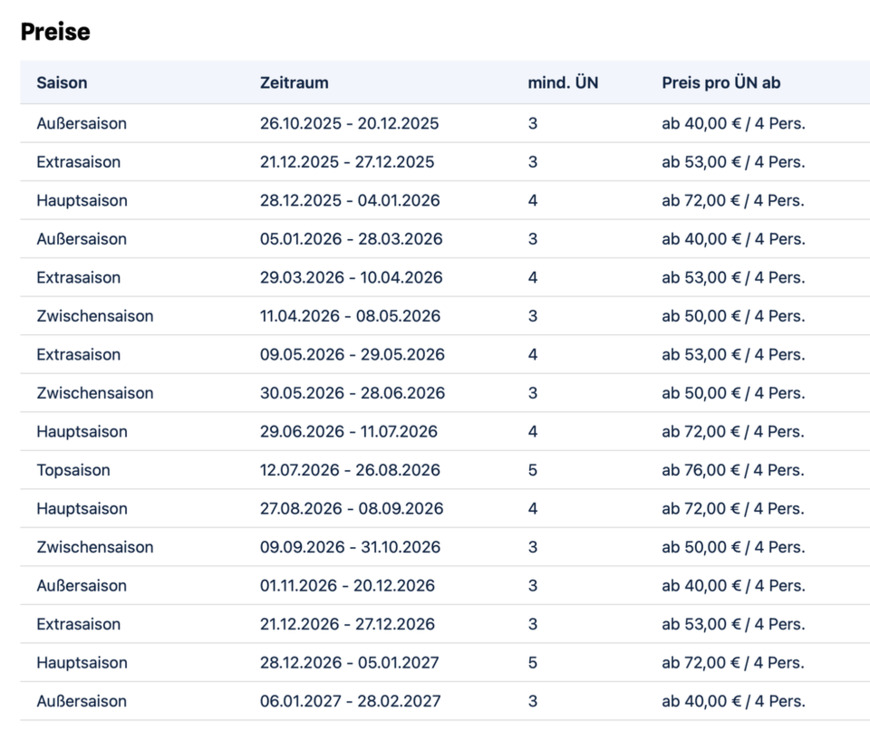Select period 11.04.2026 - 08.05.2026
This screenshot has width=870, height=750.
click(x=350, y=316)
